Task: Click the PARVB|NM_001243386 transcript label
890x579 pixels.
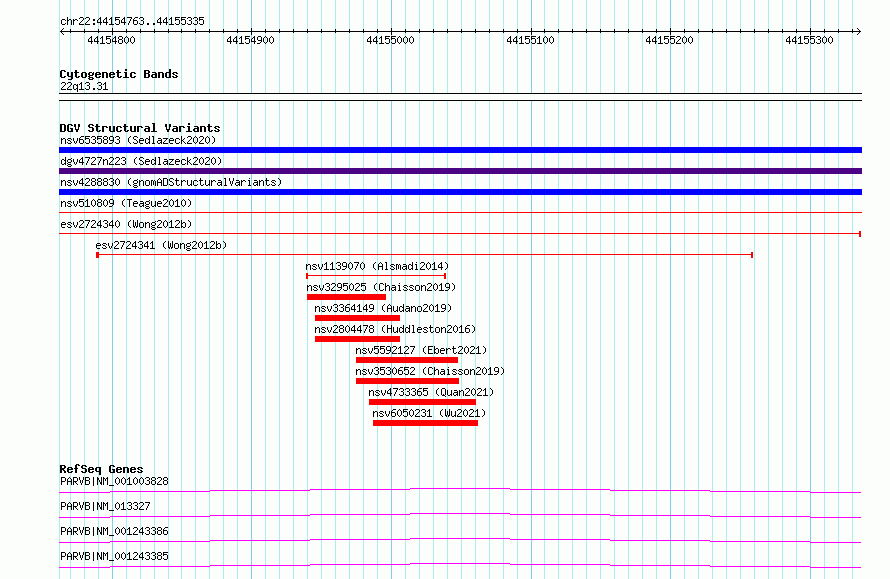Action: click(x=114, y=531)
